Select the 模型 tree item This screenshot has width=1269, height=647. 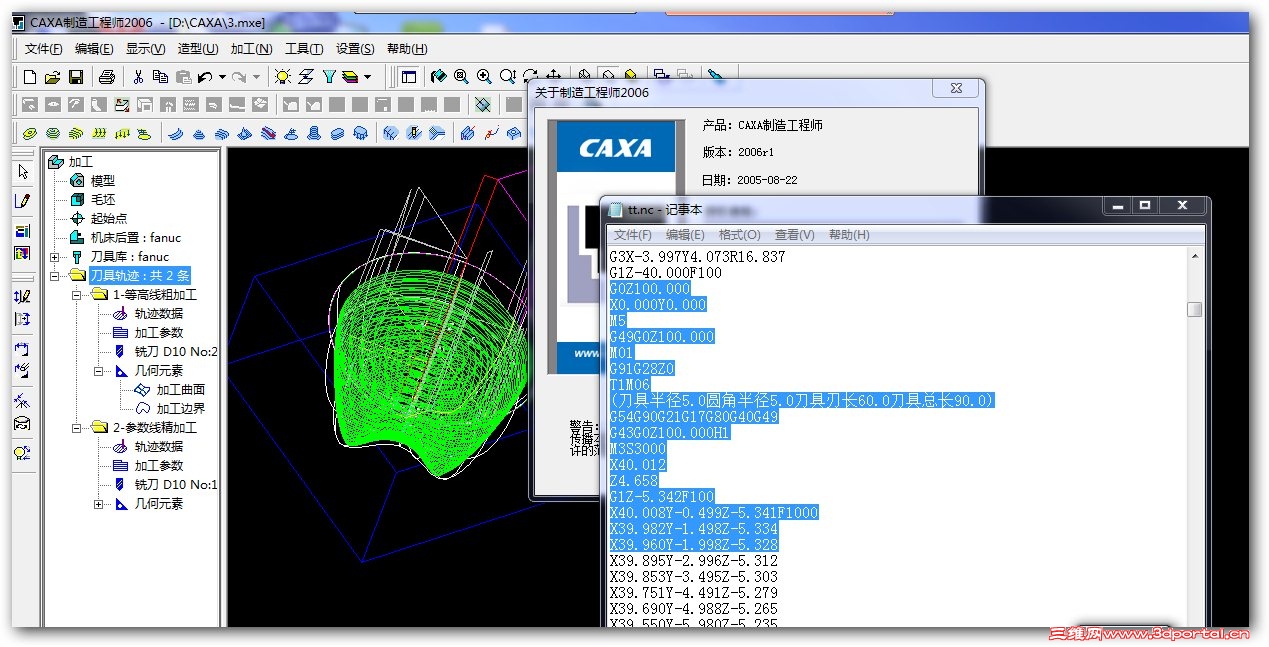pyautogui.click(x=103, y=181)
